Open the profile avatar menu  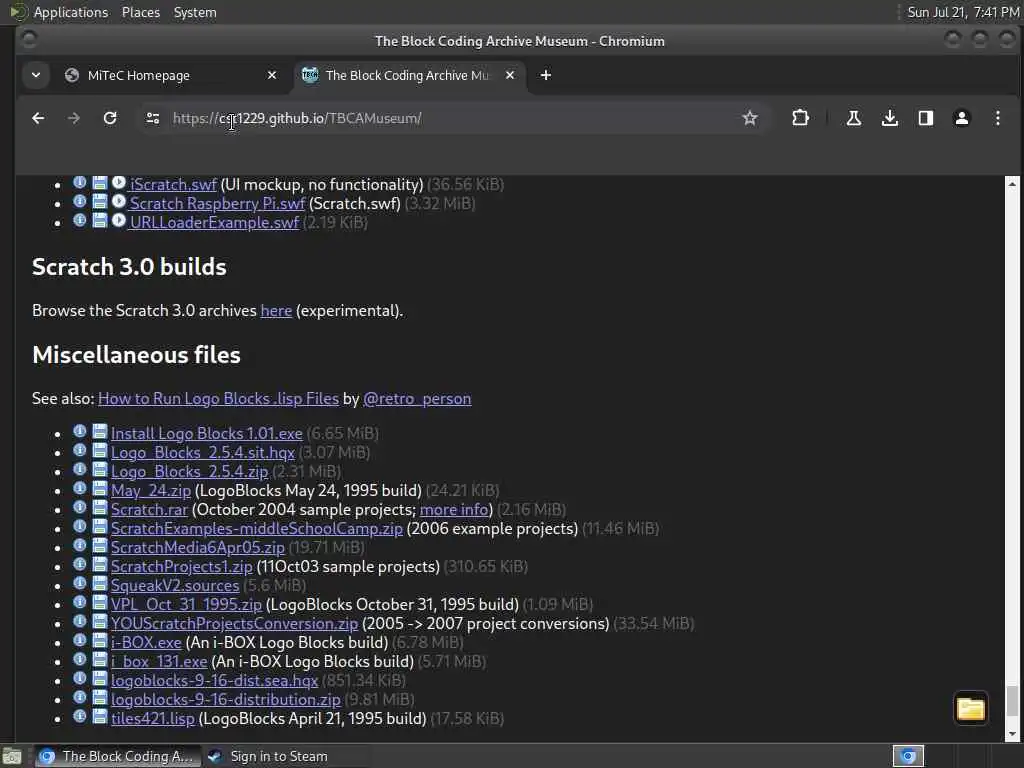[x=961, y=118]
